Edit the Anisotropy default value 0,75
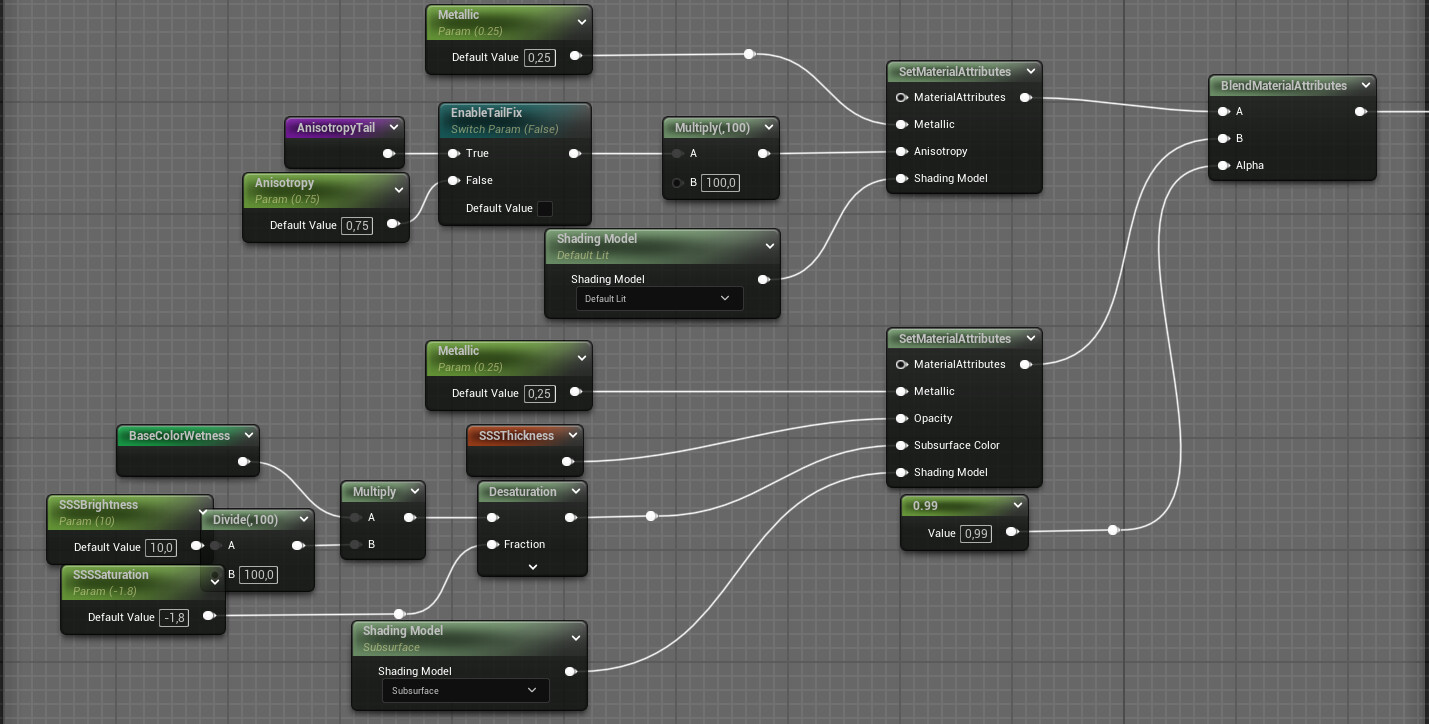 point(357,225)
